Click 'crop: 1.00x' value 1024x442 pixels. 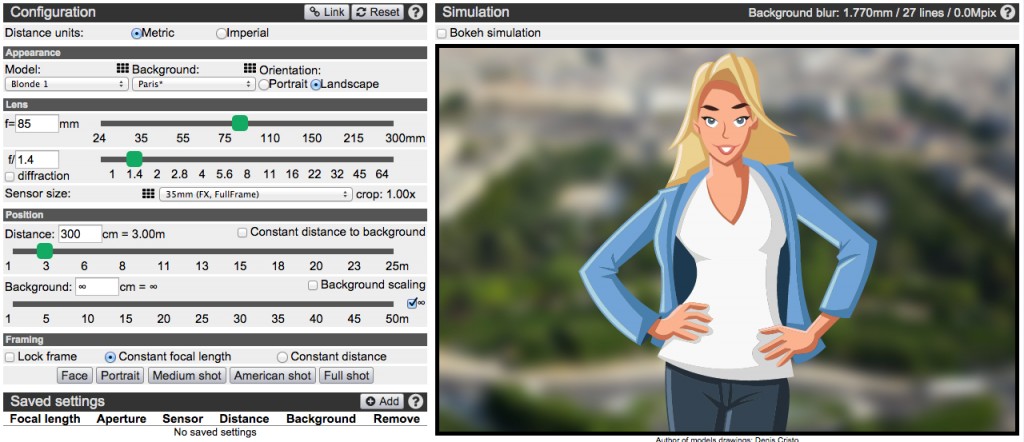coord(386,195)
